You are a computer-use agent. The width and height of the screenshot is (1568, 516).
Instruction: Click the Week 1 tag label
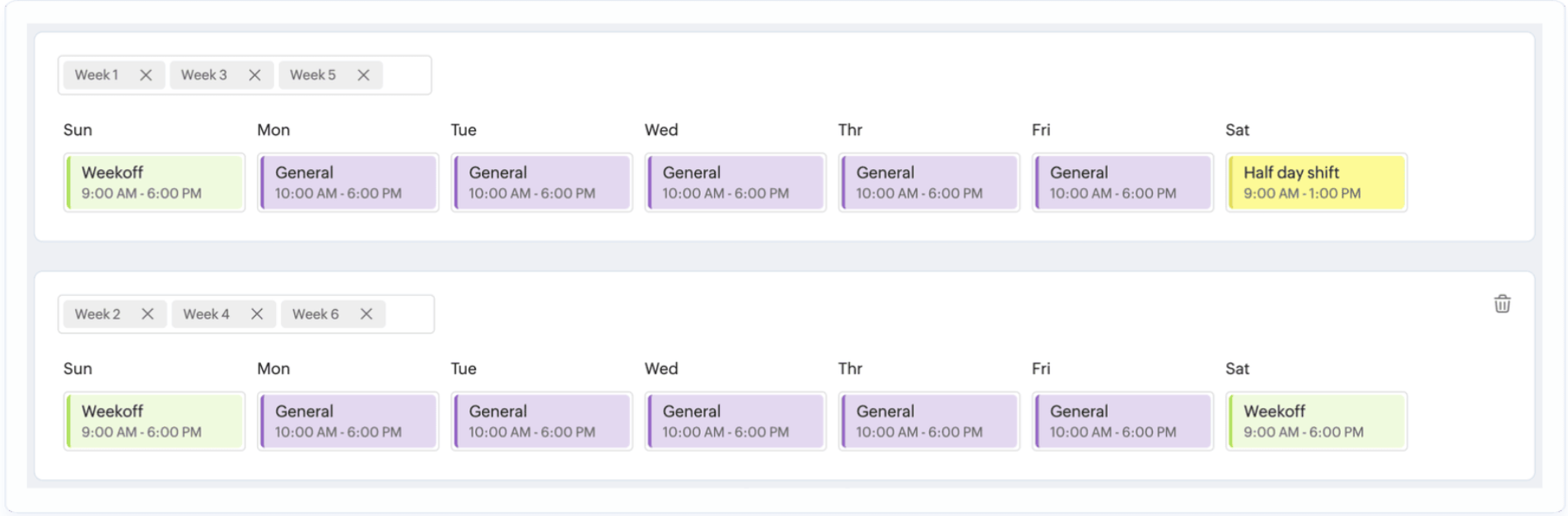96,75
